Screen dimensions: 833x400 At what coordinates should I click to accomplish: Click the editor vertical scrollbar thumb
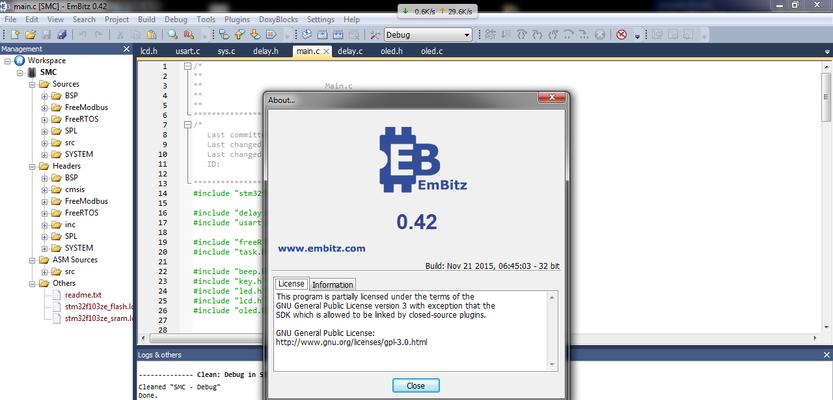[x=826, y=97]
